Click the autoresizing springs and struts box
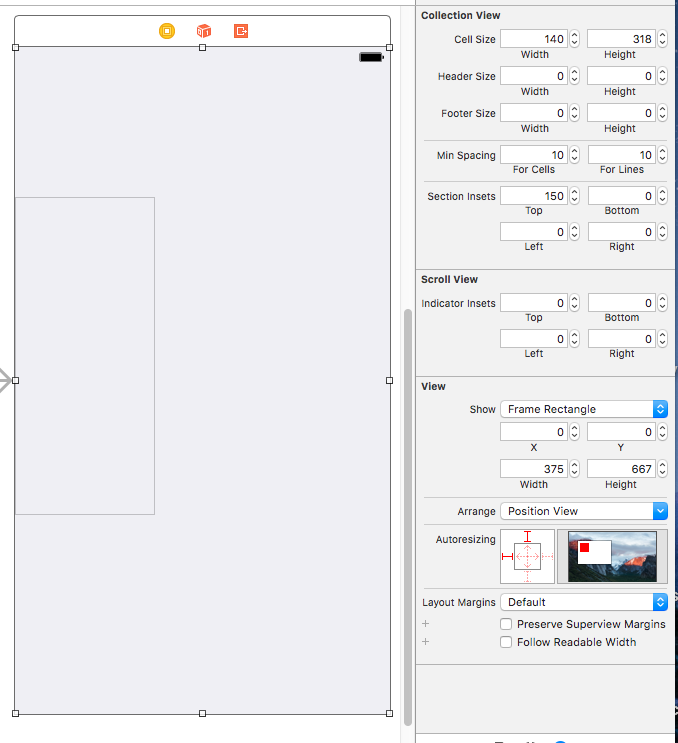Screen dimensions: 678x743 coord(527,556)
